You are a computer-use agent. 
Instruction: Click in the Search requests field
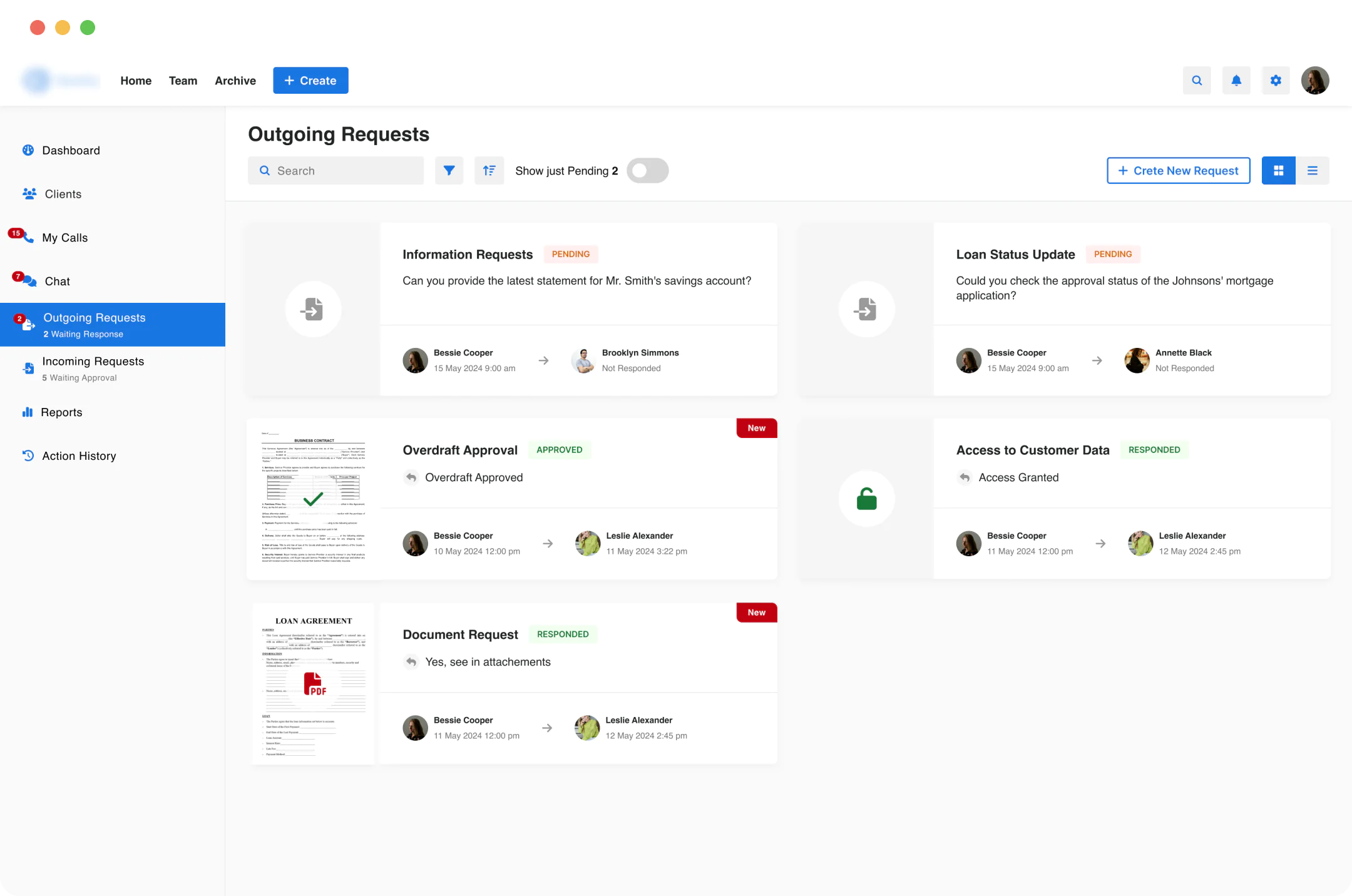pos(336,171)
